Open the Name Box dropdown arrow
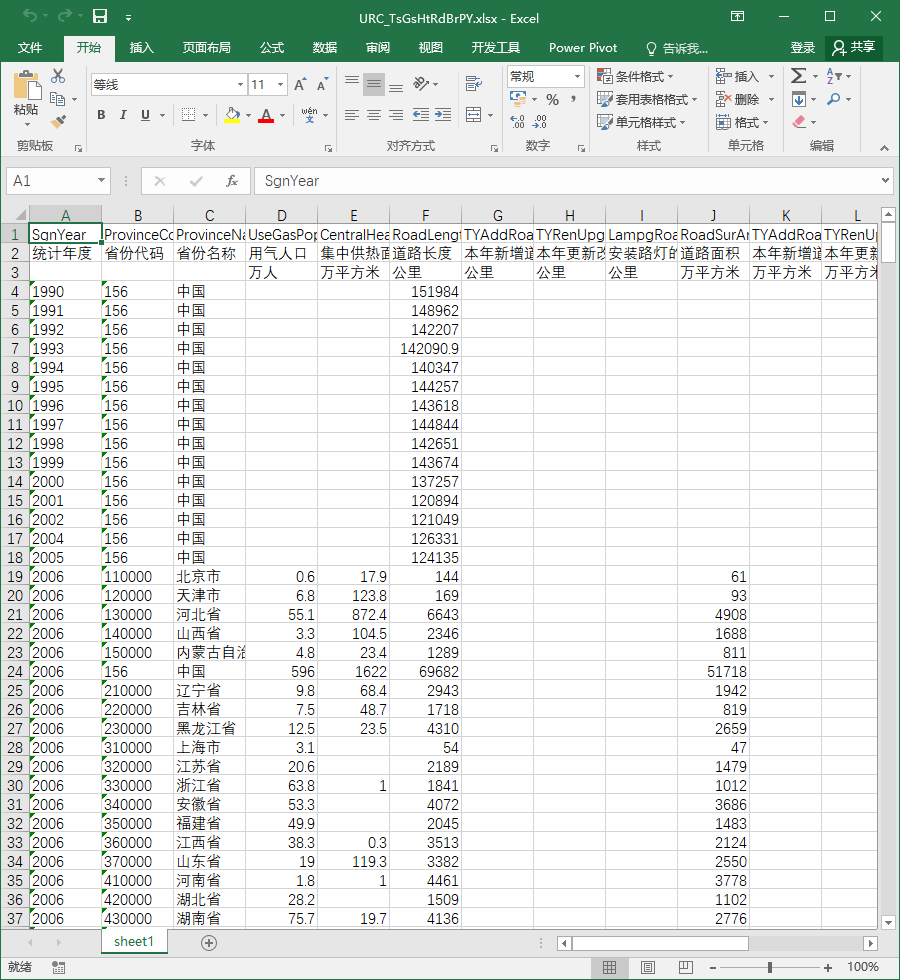900x980 pixels. click(x=101, y=181)
